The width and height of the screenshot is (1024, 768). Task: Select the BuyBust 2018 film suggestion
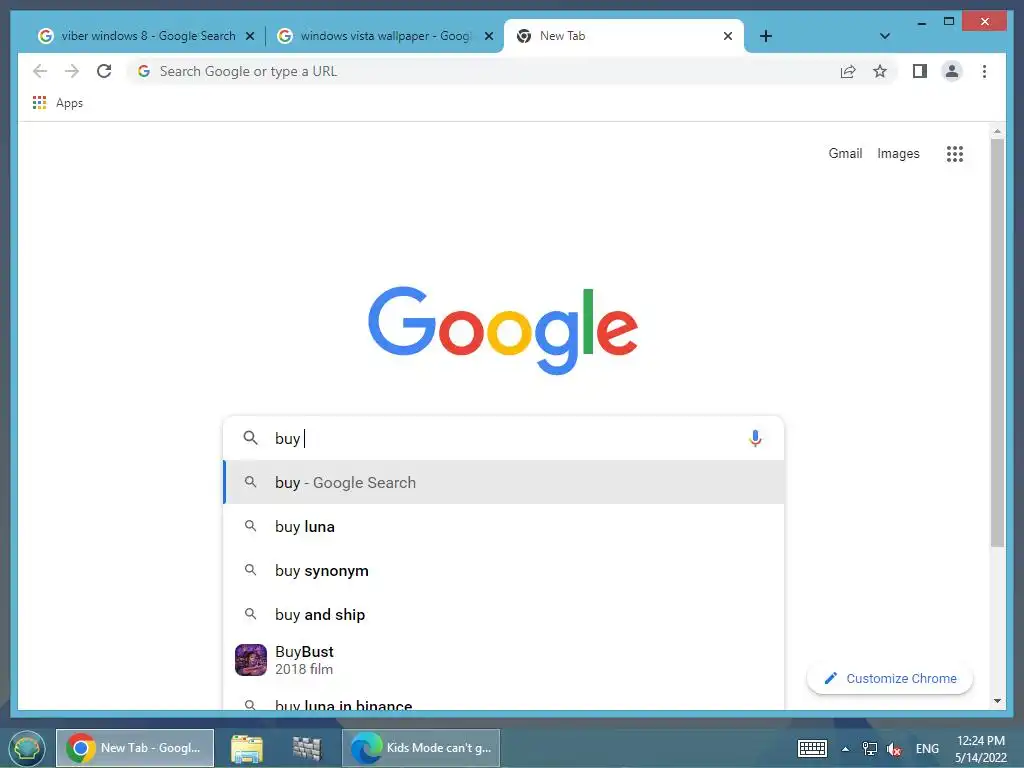click(504, 660)
